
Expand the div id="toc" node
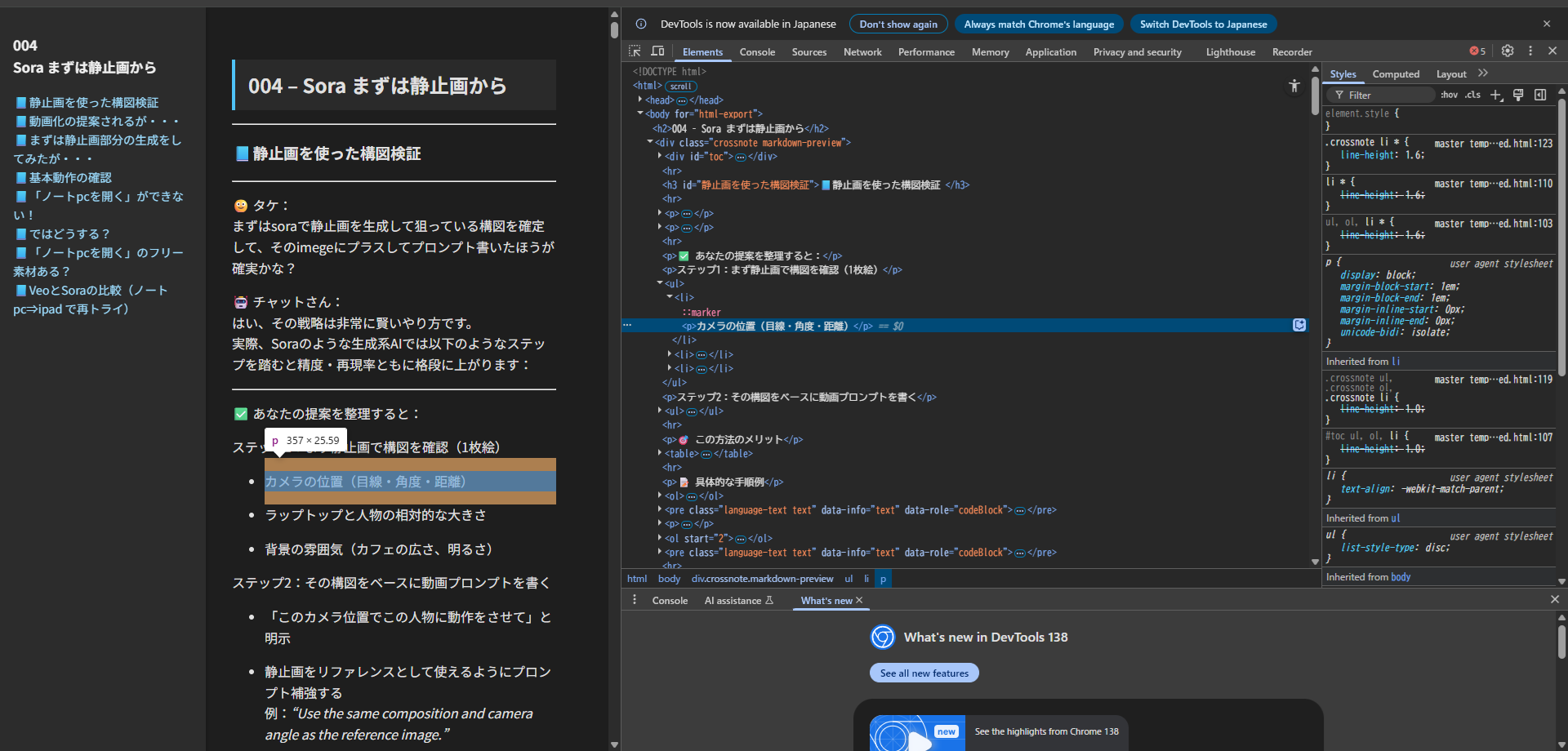point(660,156)
